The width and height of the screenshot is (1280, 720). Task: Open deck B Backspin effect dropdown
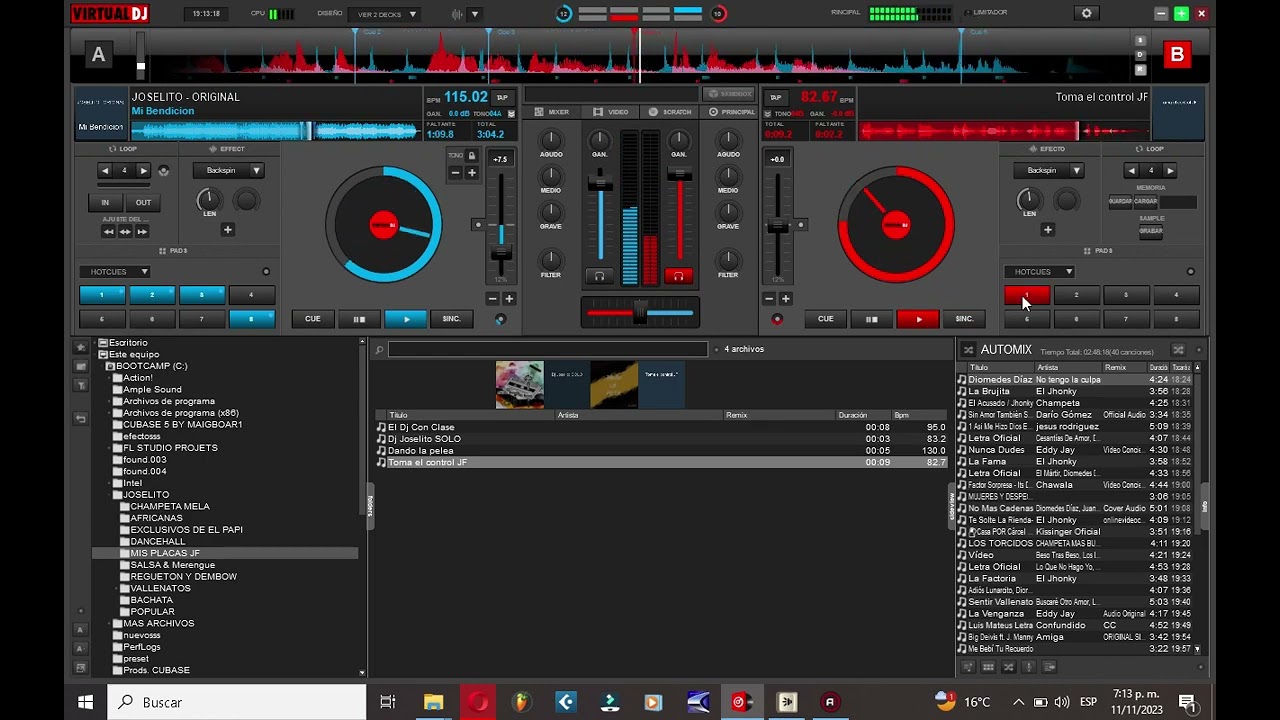[1048, 171]
